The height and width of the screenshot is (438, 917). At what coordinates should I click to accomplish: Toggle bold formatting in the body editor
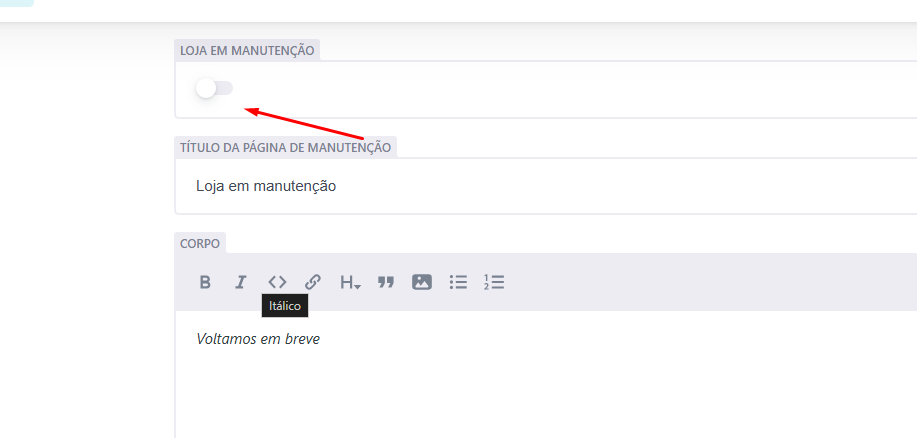(x=205, y=282)
